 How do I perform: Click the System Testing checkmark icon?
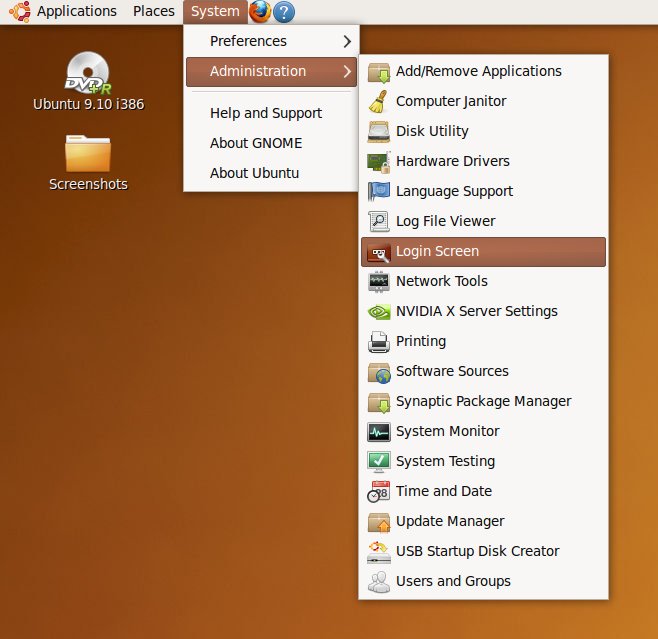click(x=379, y=462)
